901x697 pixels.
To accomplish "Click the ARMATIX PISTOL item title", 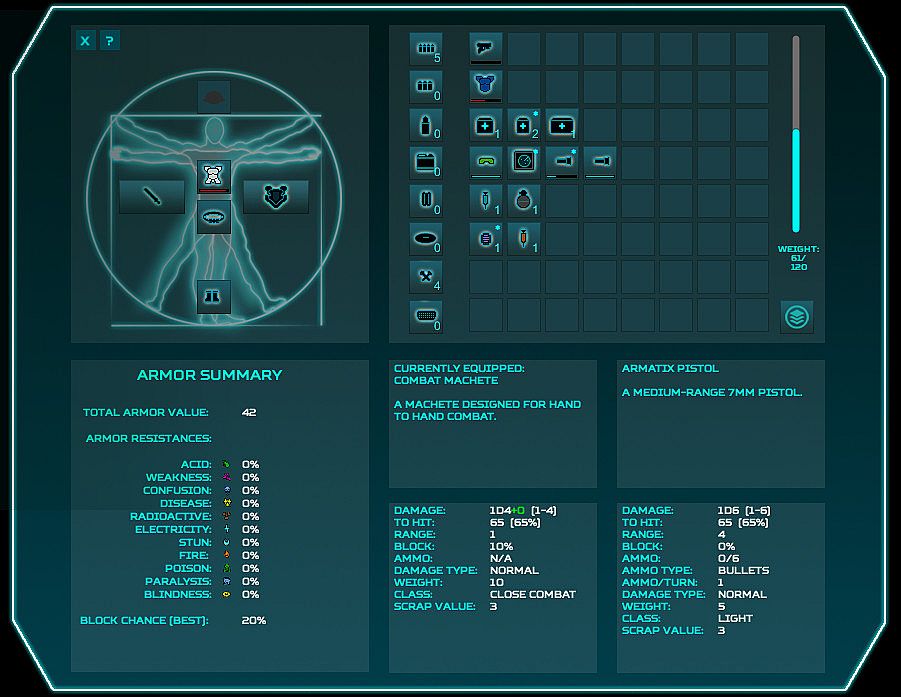I will pos(670,368).
